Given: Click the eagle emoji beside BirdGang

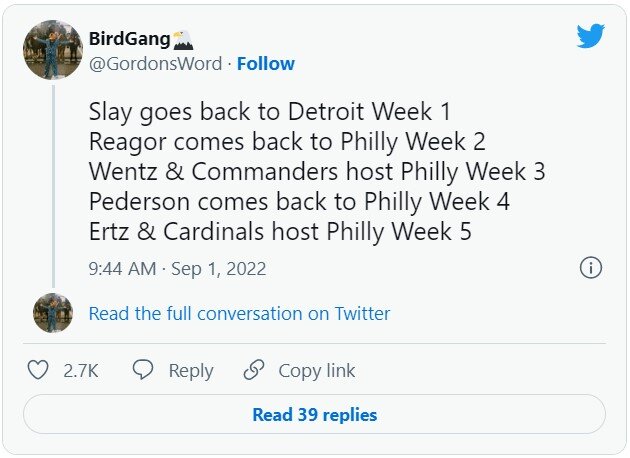Looking at the screenshot, I should click(x=182, y=40).
